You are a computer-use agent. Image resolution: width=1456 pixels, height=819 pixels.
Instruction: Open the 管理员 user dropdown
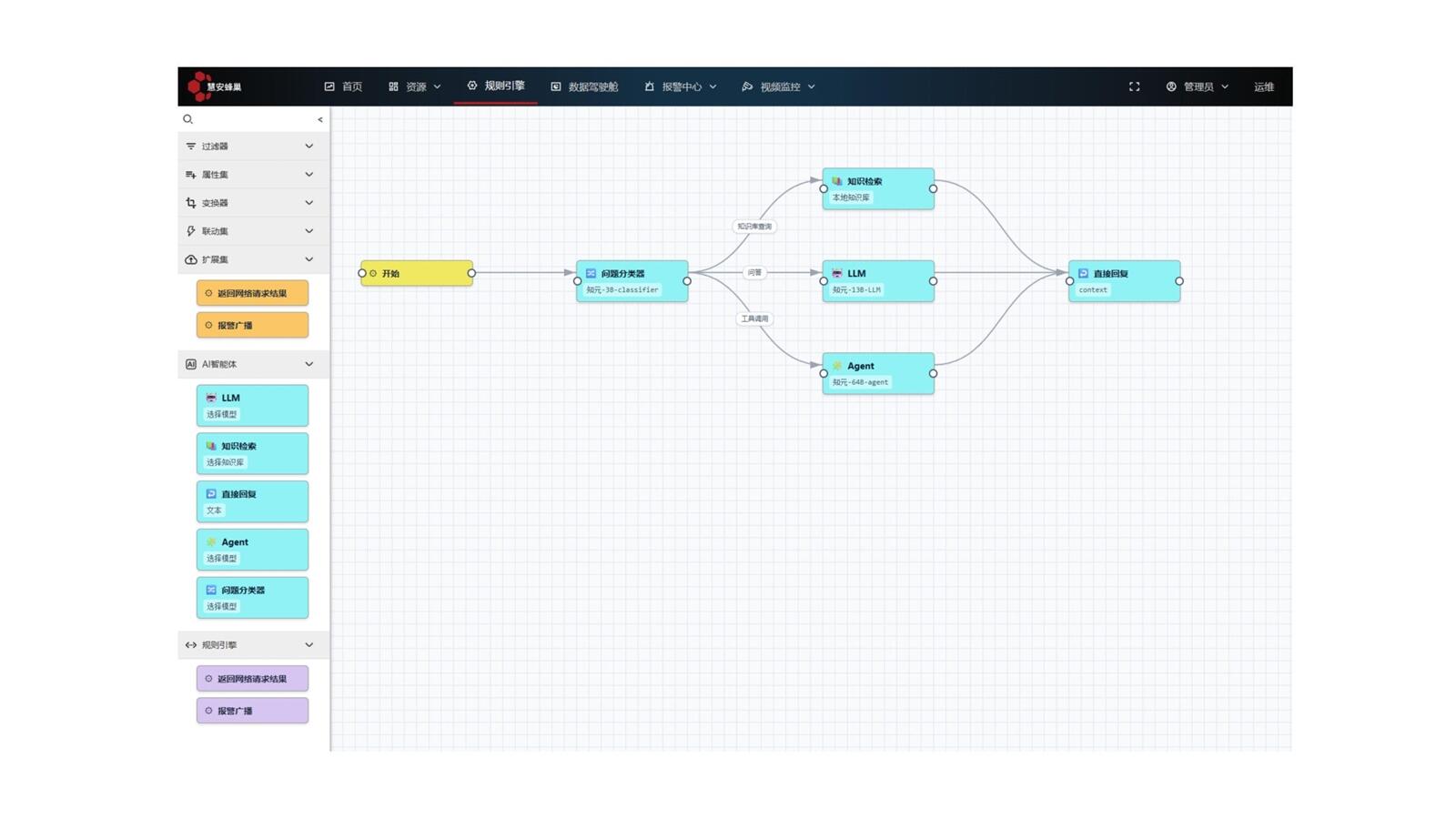tap(1197, 86)
